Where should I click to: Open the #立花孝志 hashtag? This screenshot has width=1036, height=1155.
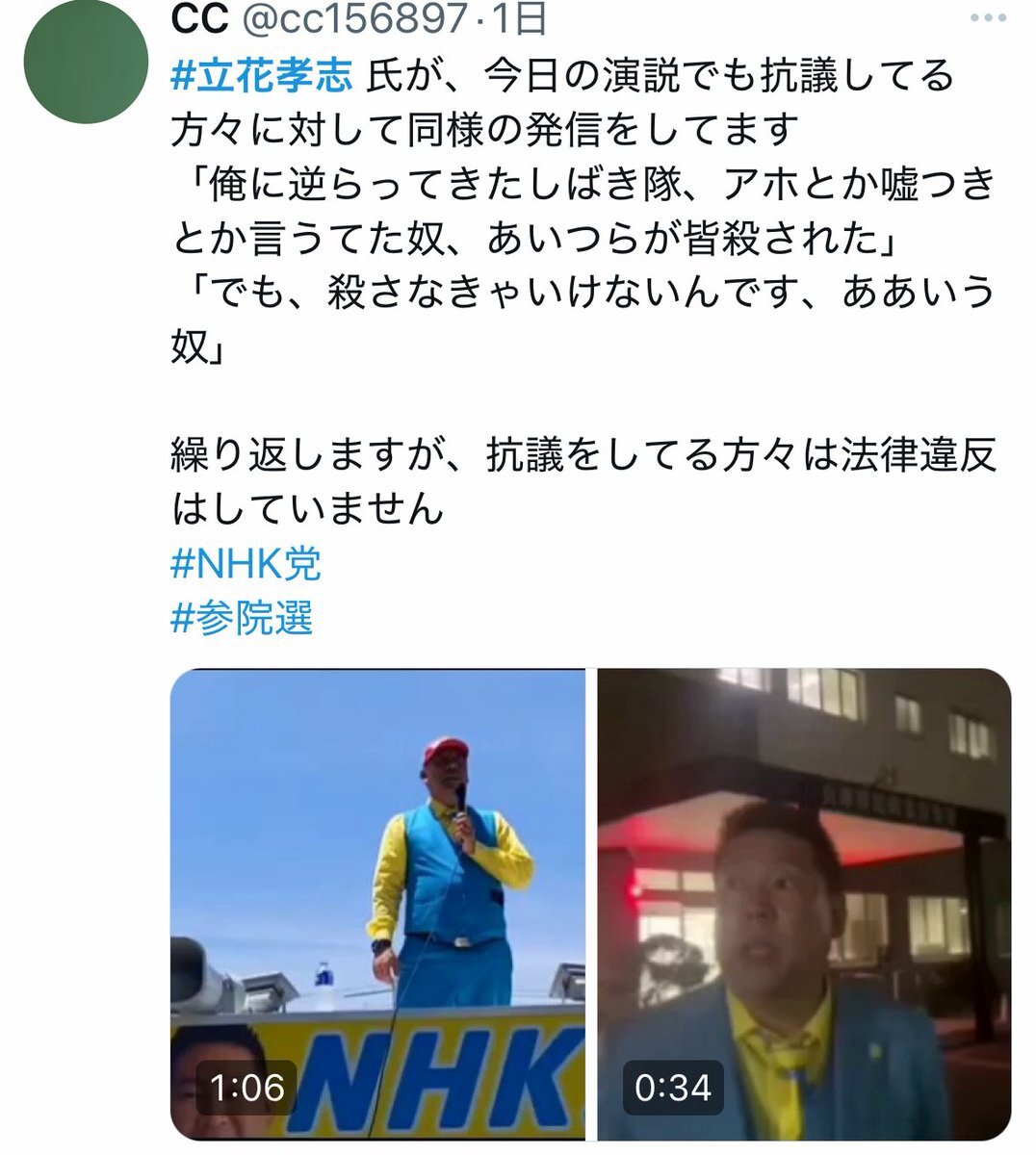pos(262,75)
